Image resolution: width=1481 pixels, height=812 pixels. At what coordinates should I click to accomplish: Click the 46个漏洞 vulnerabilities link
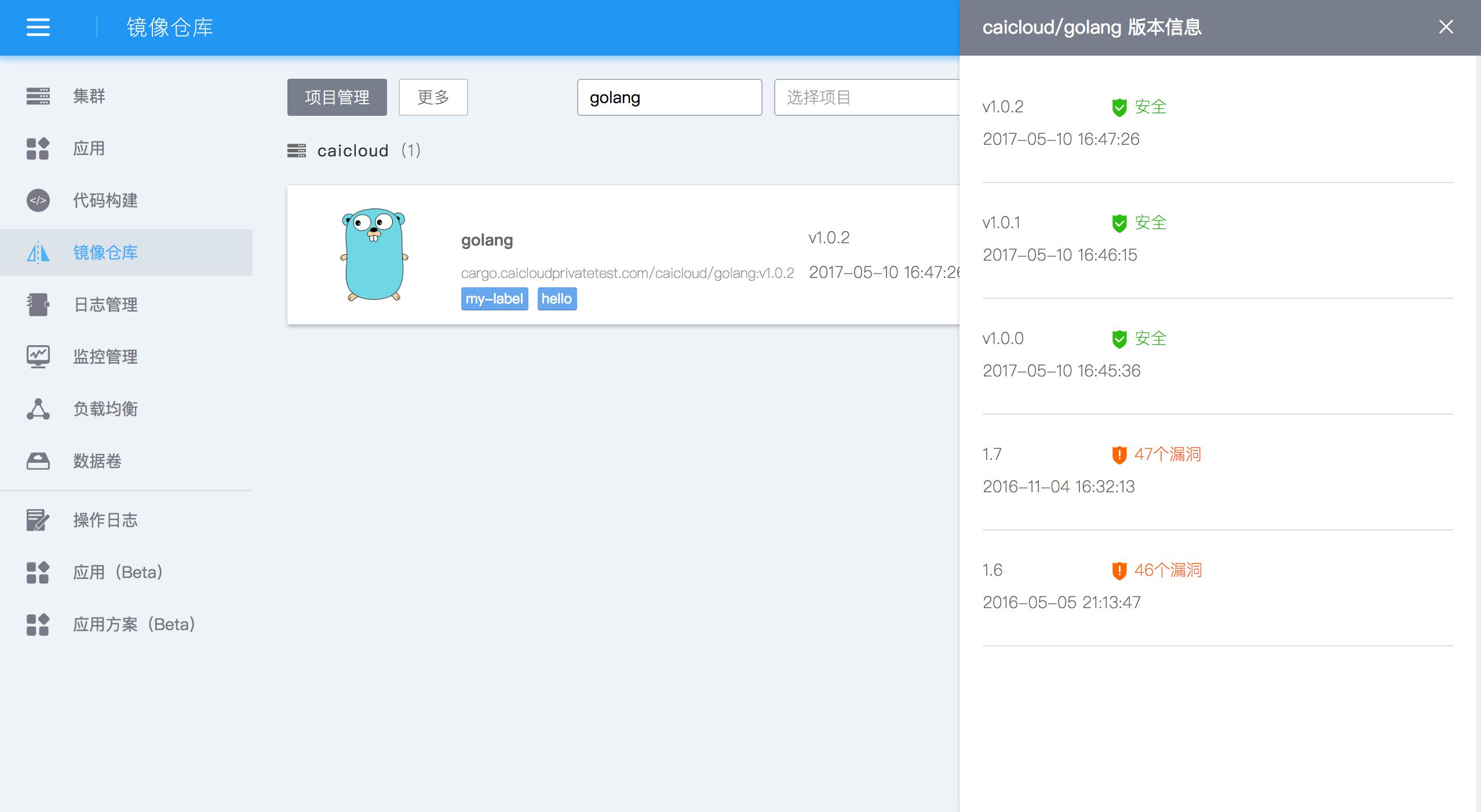[1168, 570]
